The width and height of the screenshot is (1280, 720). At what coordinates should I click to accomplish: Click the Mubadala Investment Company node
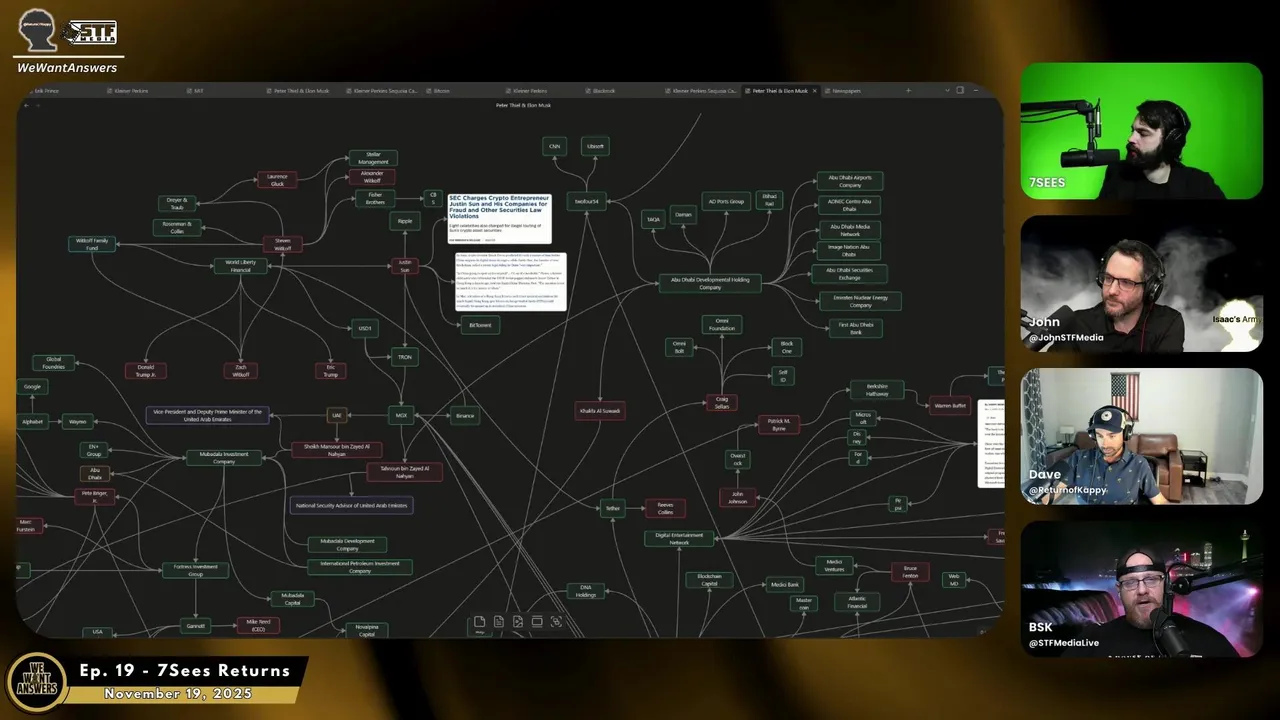tap(224, 458)
